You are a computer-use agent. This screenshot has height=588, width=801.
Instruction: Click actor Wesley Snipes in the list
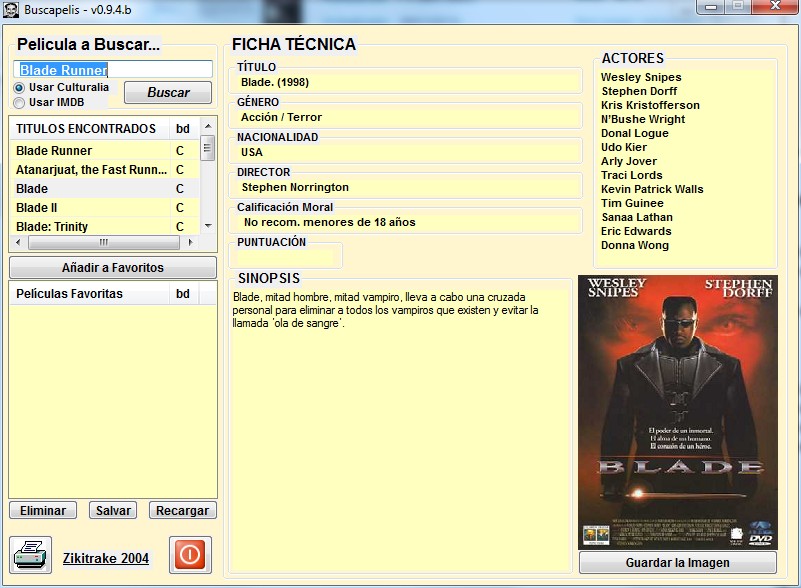click(641, 77)
